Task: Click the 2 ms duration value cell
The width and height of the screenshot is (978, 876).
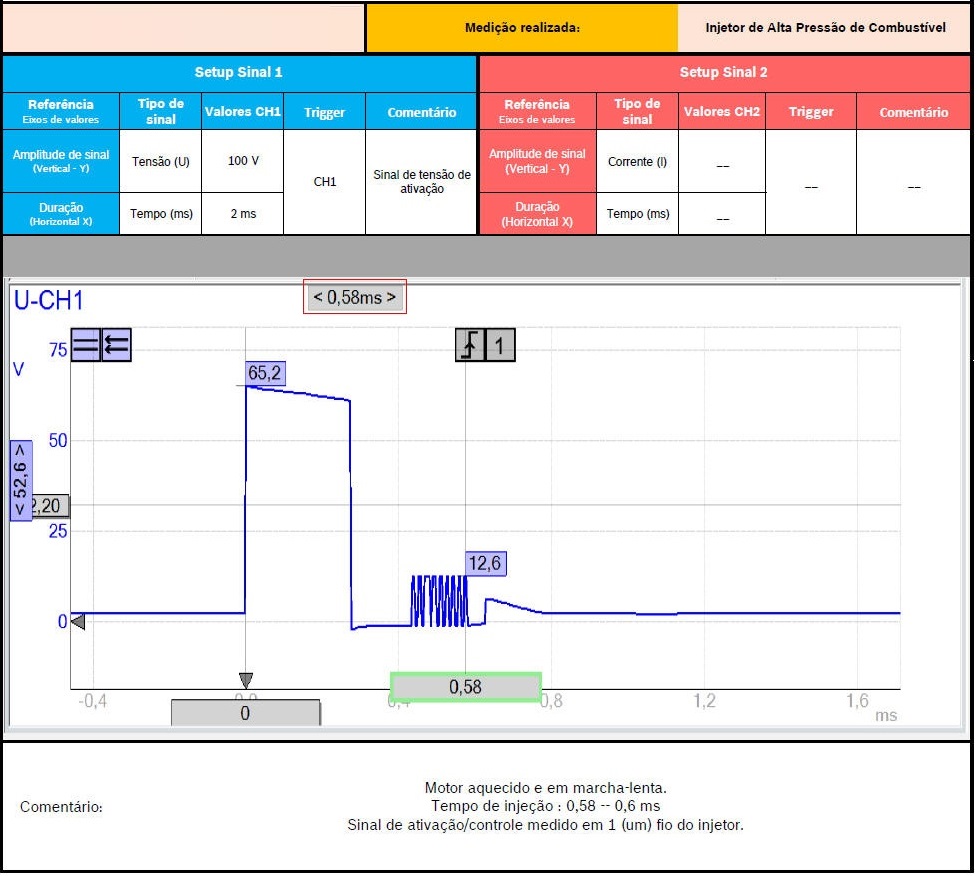Action: coord(242,214)
